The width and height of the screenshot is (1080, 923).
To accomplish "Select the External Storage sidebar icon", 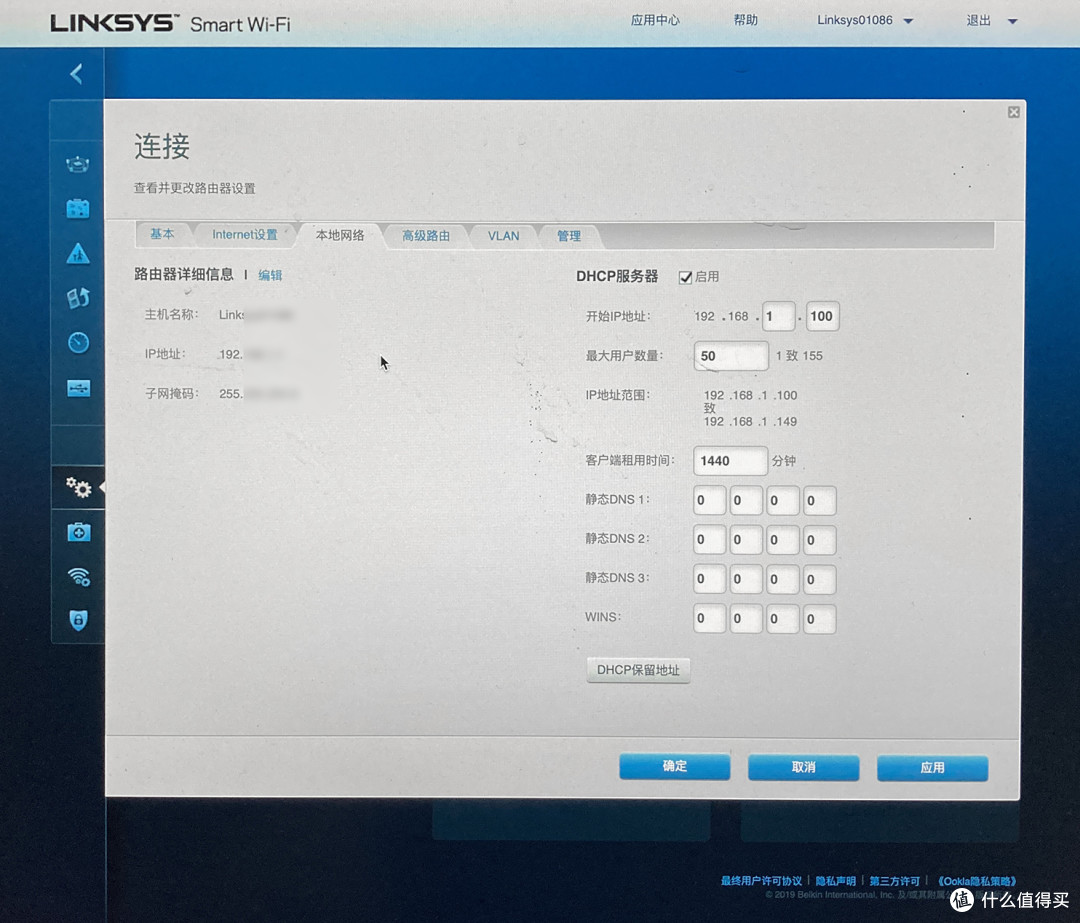I will click(78, 388).
